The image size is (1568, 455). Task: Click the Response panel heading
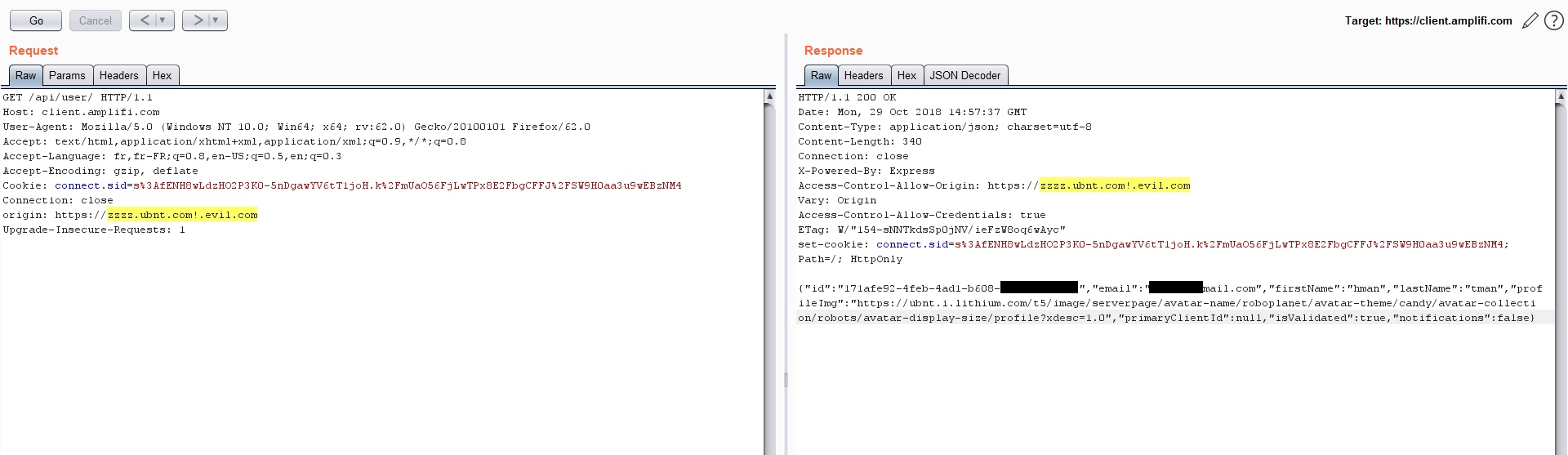pos(833,51)
